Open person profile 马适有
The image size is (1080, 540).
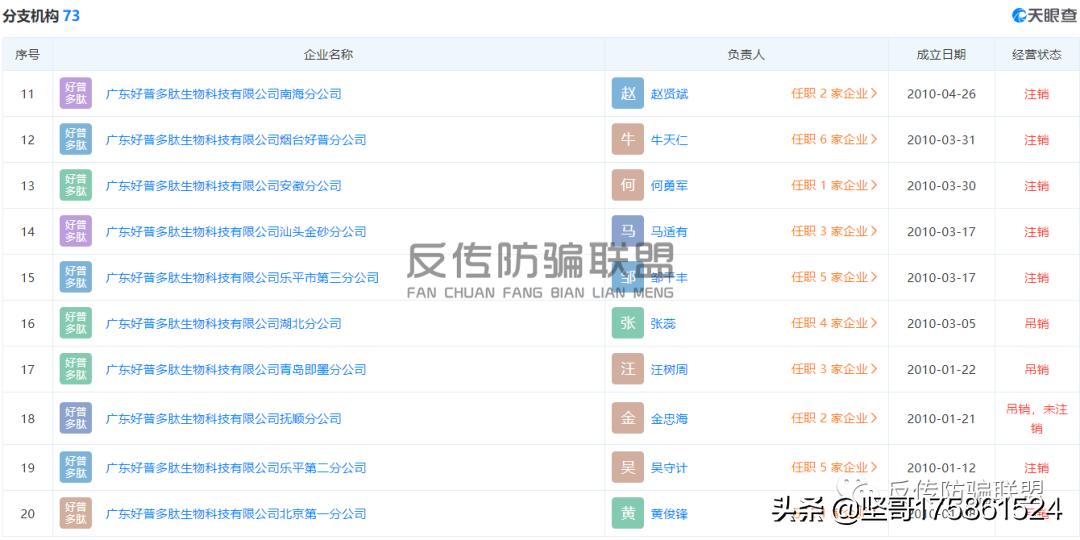tap(669, 231)
